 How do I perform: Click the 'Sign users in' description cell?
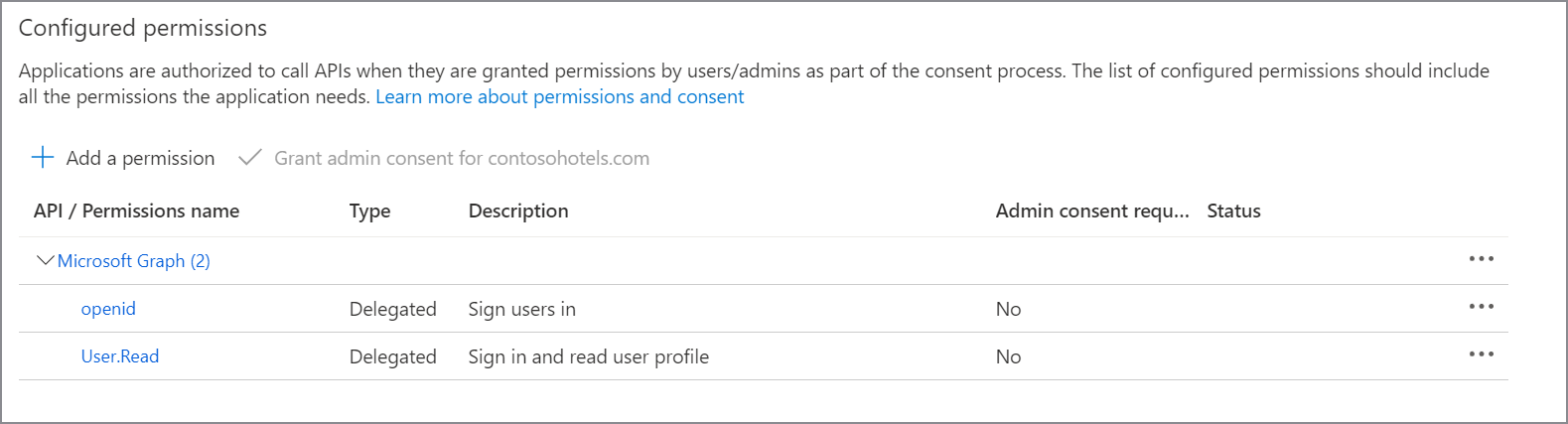(x=521, y=309)
